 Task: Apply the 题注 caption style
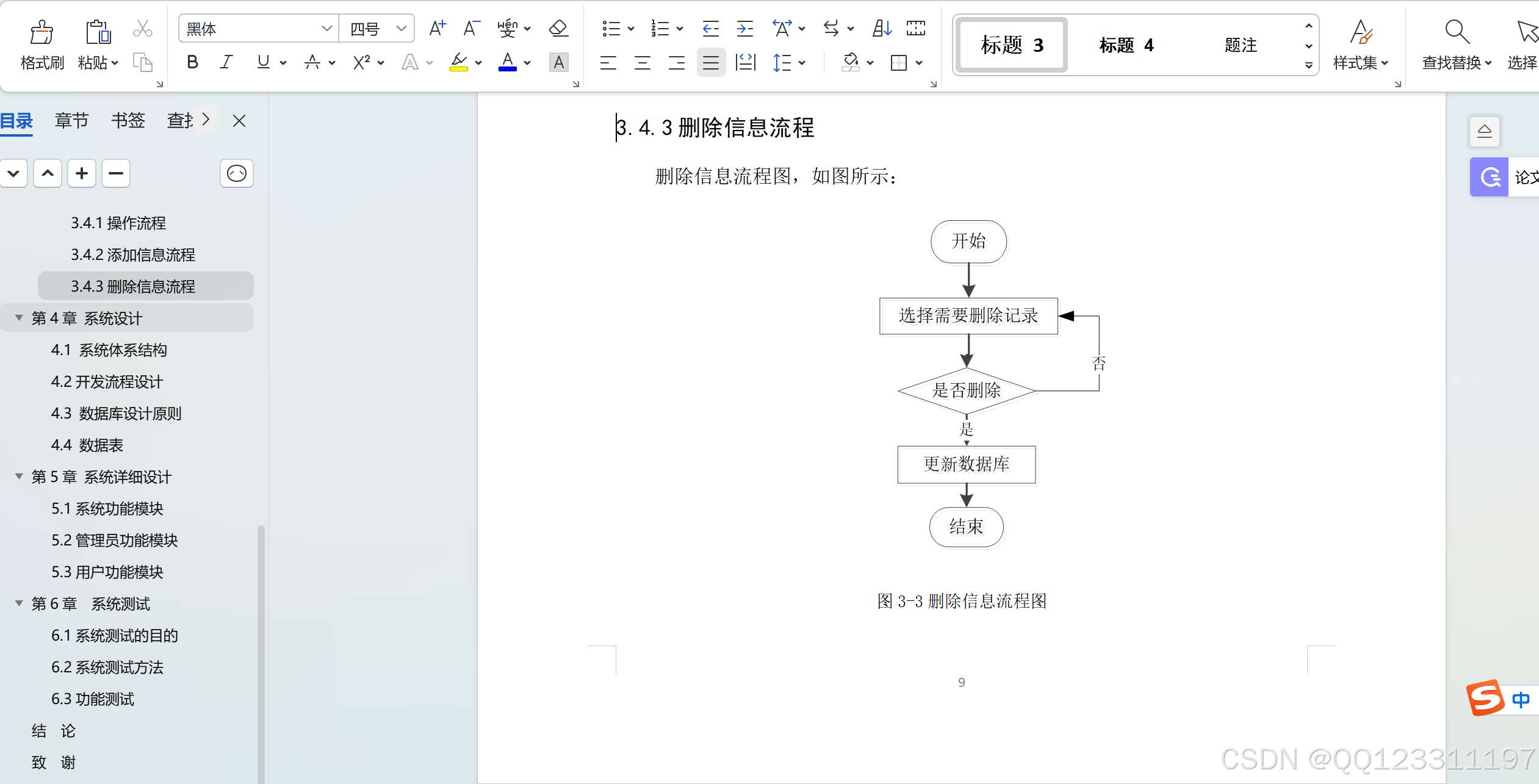click(x=1241, y=45)
